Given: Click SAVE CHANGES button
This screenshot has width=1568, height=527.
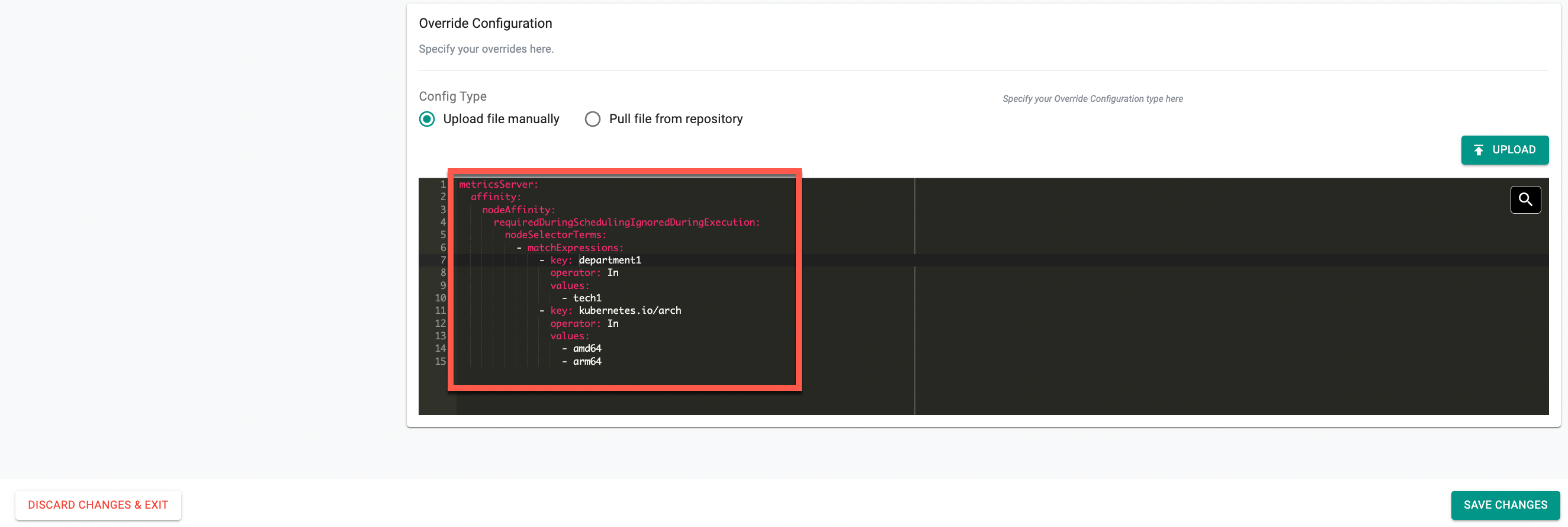Looking at the screenshot, I should click(x=1505, y=504).
